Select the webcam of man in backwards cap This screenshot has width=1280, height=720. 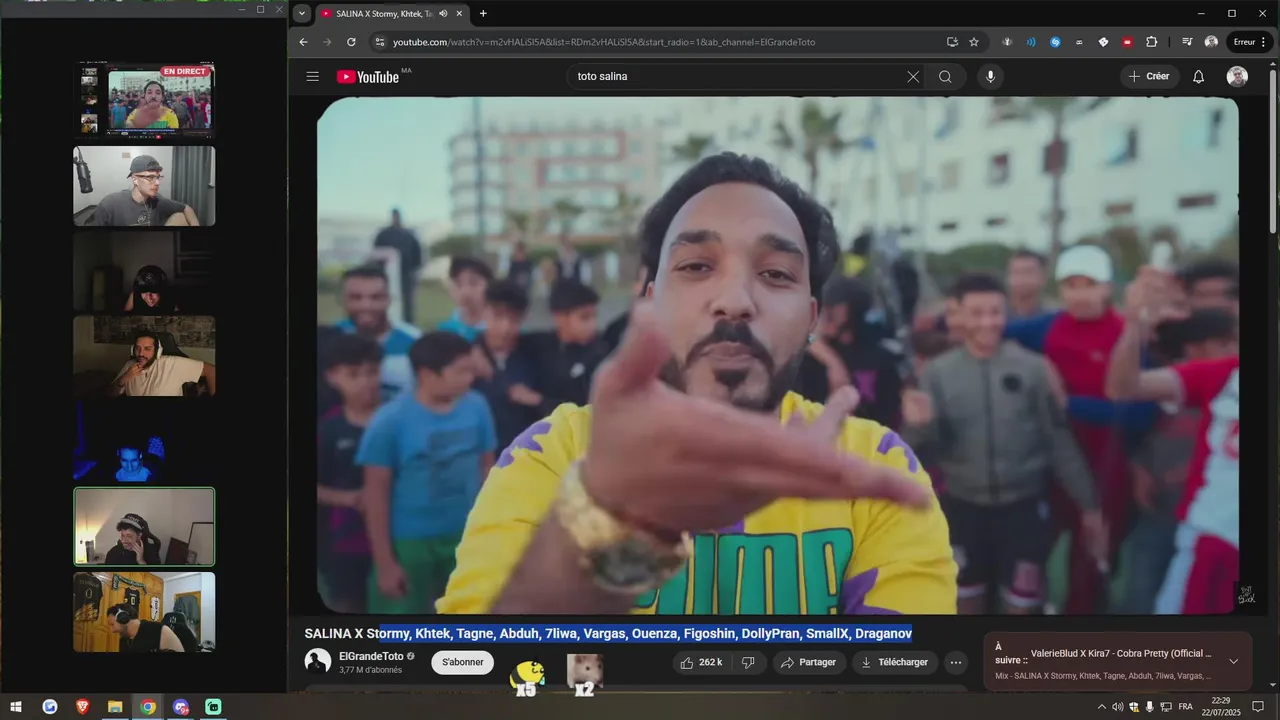(x=144, y=186)
